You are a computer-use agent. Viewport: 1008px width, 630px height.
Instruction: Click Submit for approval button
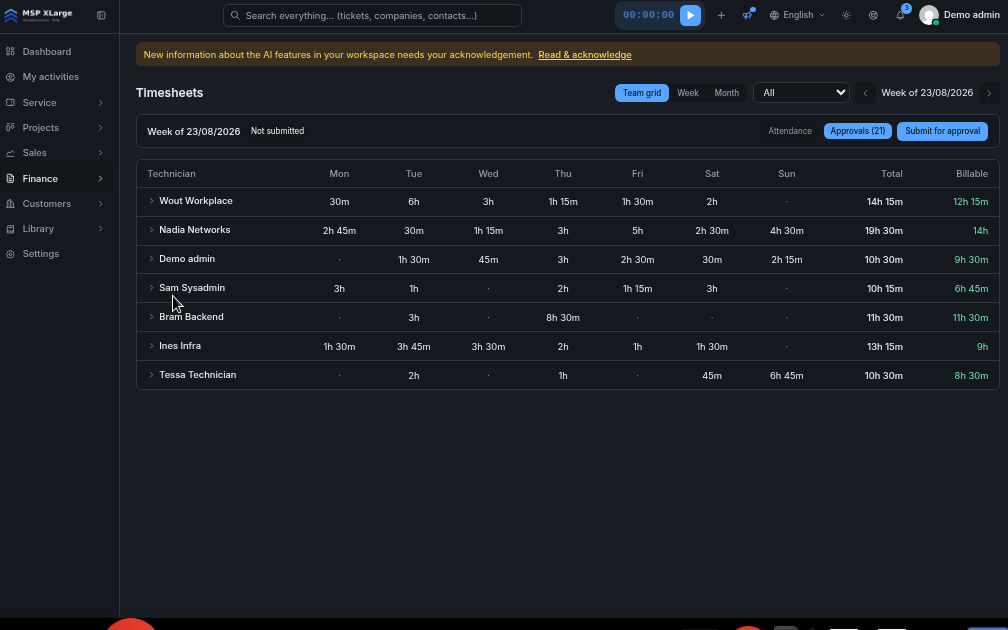pyautogui.click(x=942, y=131)
